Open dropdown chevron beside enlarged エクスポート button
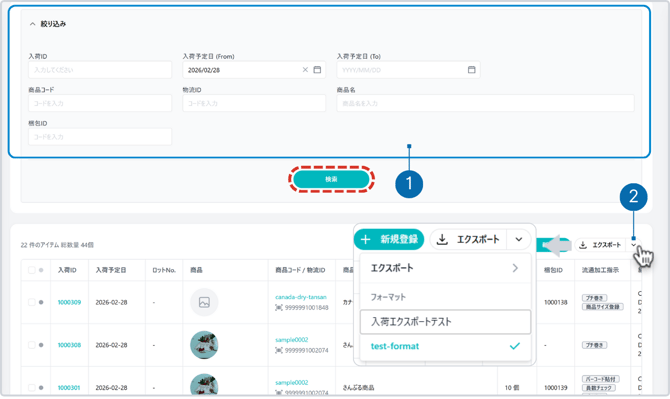The image size is (670, 399). click(519, 239)
